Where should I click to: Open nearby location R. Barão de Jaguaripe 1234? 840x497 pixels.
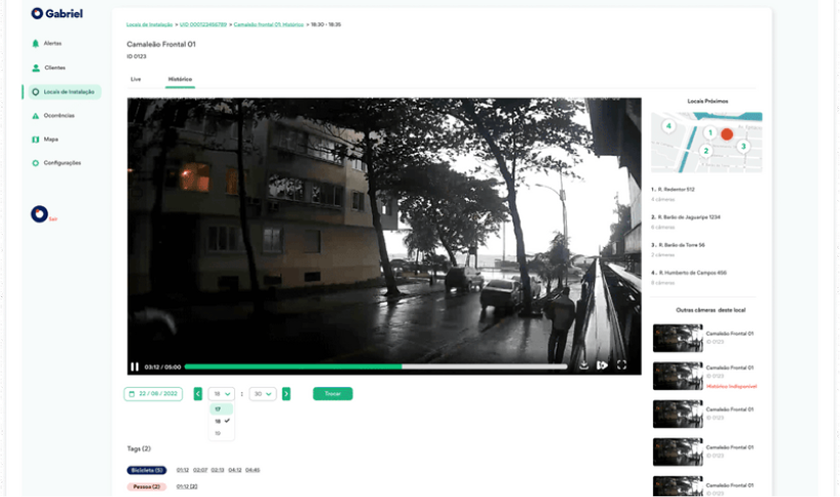click(x=689, y=217)
